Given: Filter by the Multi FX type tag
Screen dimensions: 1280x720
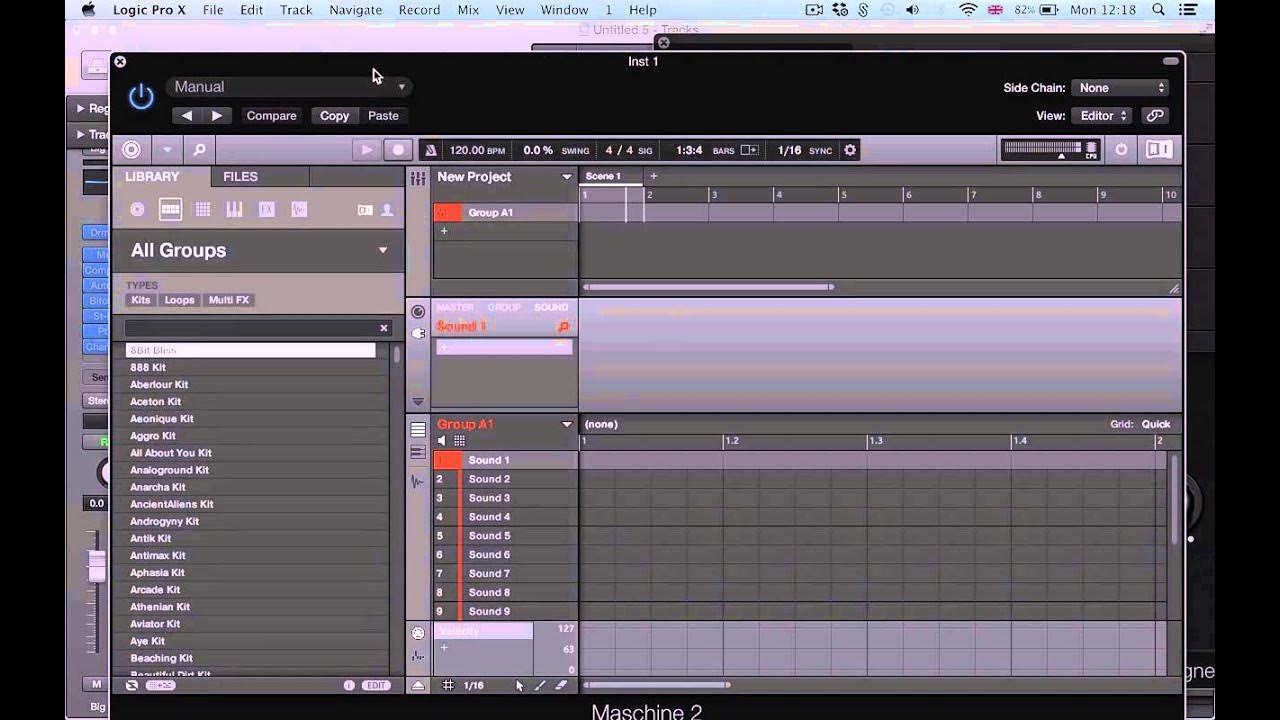Looking at the screenshot, I should coord(229,300).
